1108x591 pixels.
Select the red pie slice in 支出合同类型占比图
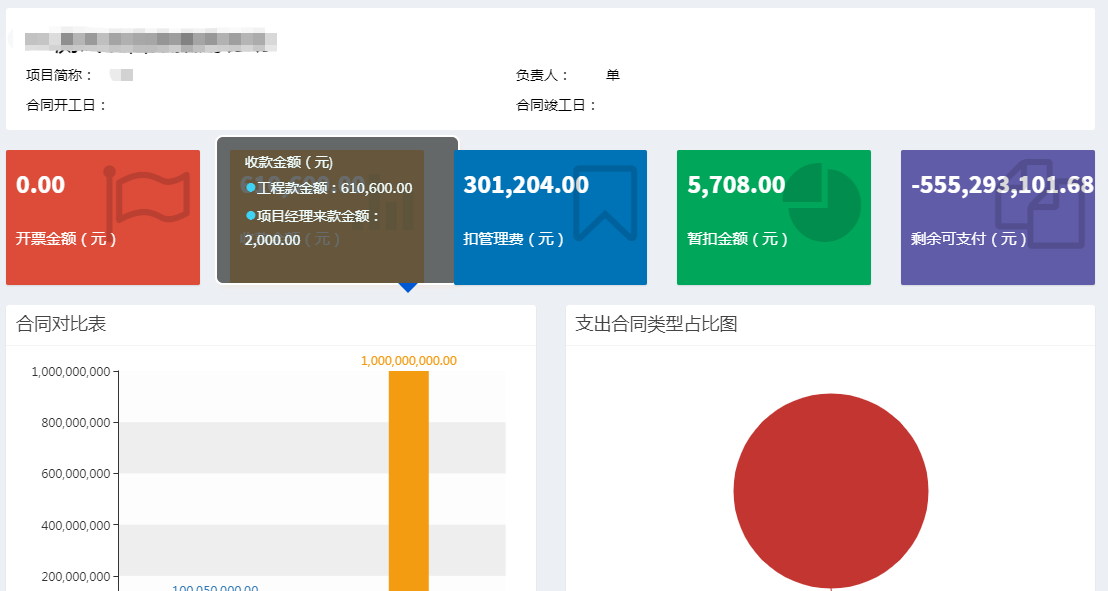[x=831, y=491]
